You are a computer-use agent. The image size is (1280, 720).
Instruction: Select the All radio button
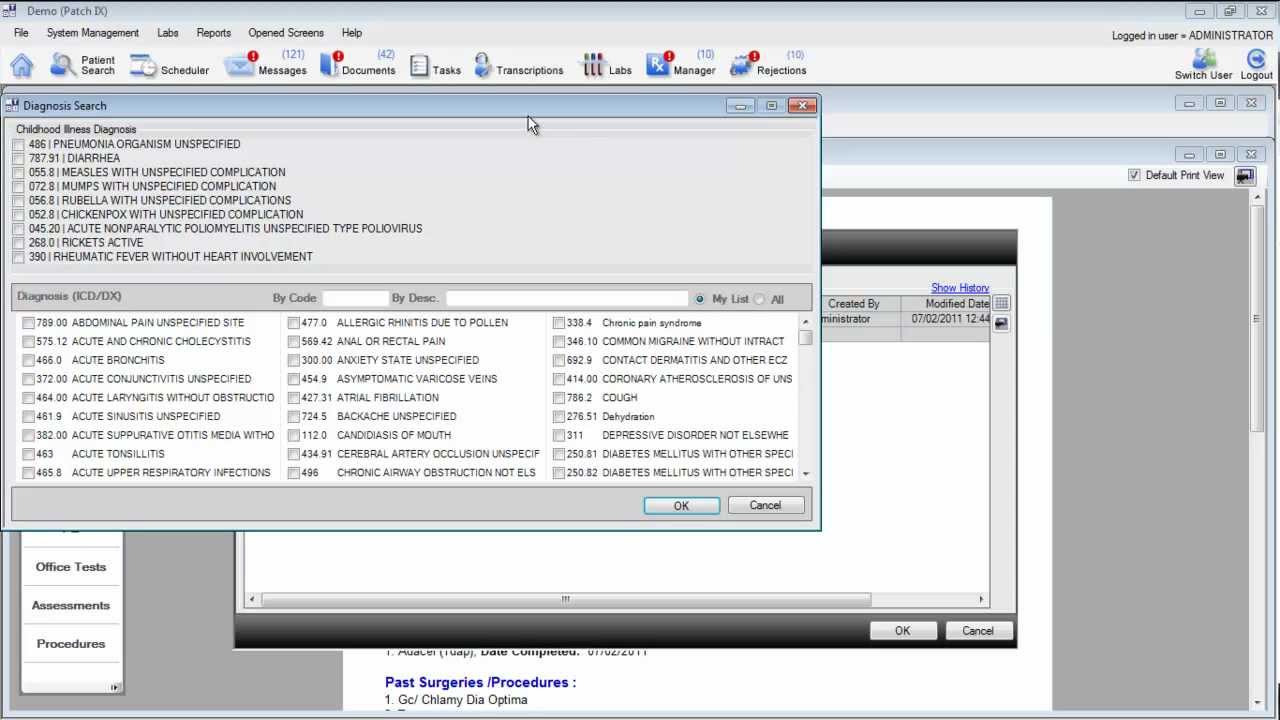pyautogui.click(x=760, y=299)
